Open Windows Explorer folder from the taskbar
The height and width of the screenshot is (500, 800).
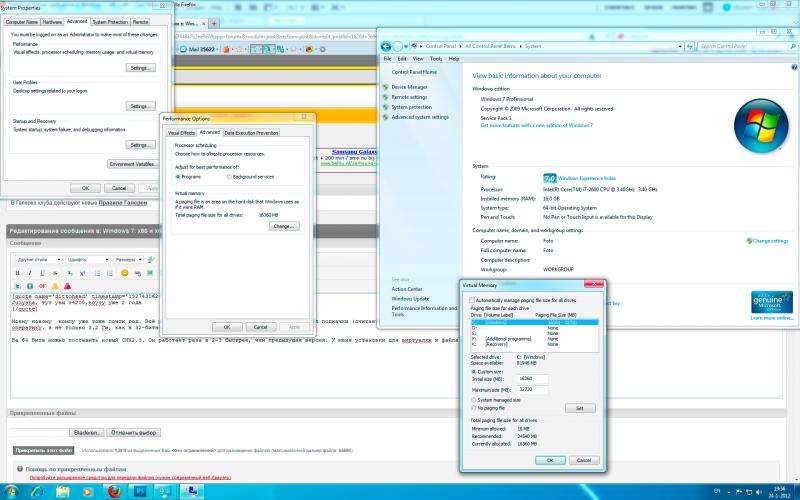pyautogui.click(x=63, y=492)
